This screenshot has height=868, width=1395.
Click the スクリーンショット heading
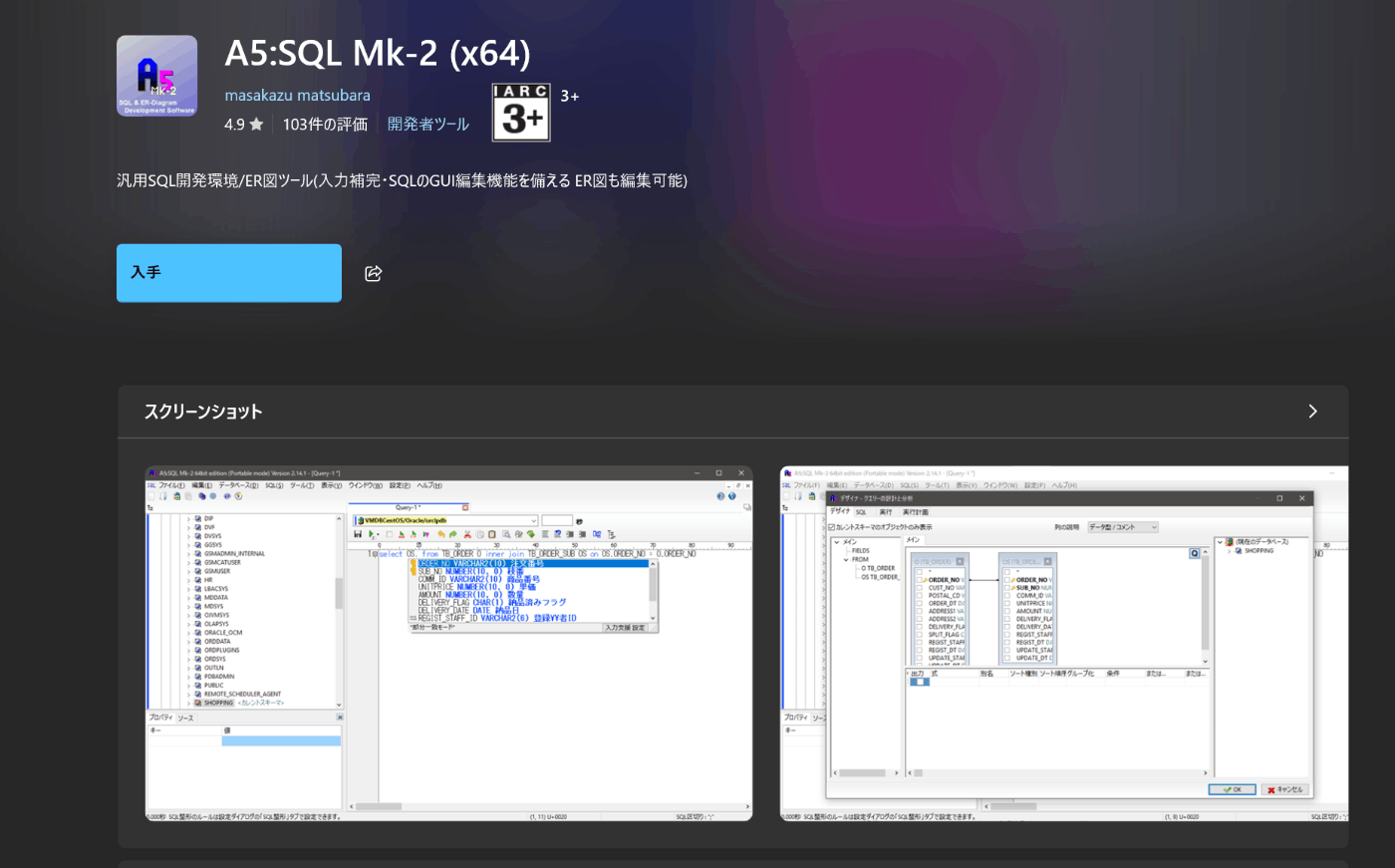203,412
